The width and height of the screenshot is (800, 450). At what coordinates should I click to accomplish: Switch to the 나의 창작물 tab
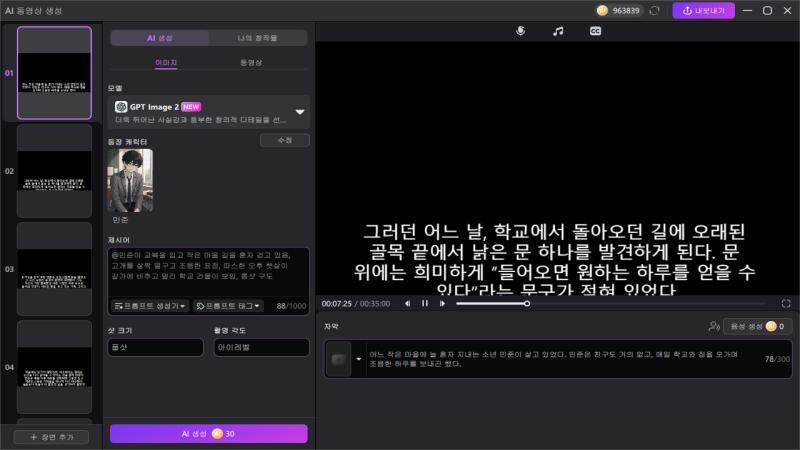[258, 38]
